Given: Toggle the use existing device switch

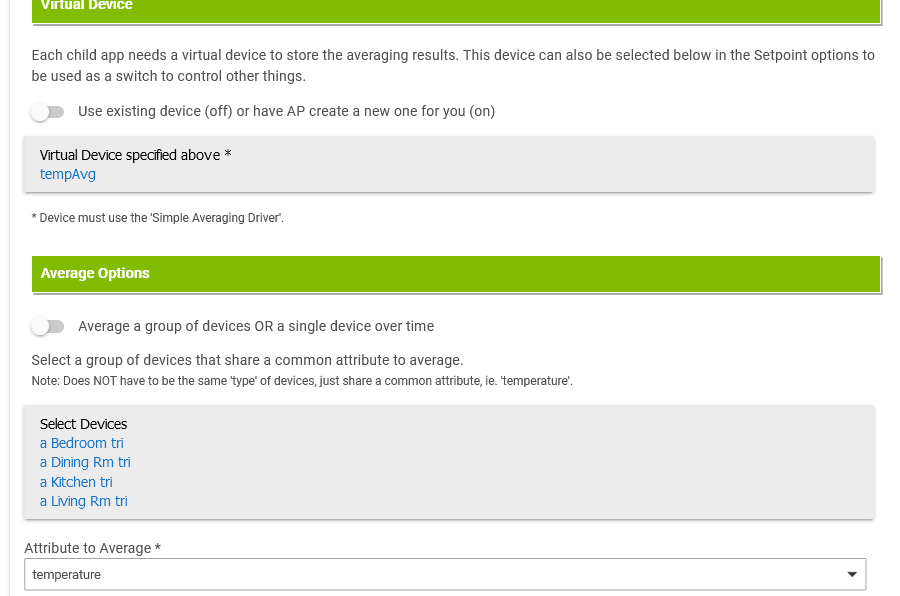Looking at the screenshot, I should tap(48, 111).
